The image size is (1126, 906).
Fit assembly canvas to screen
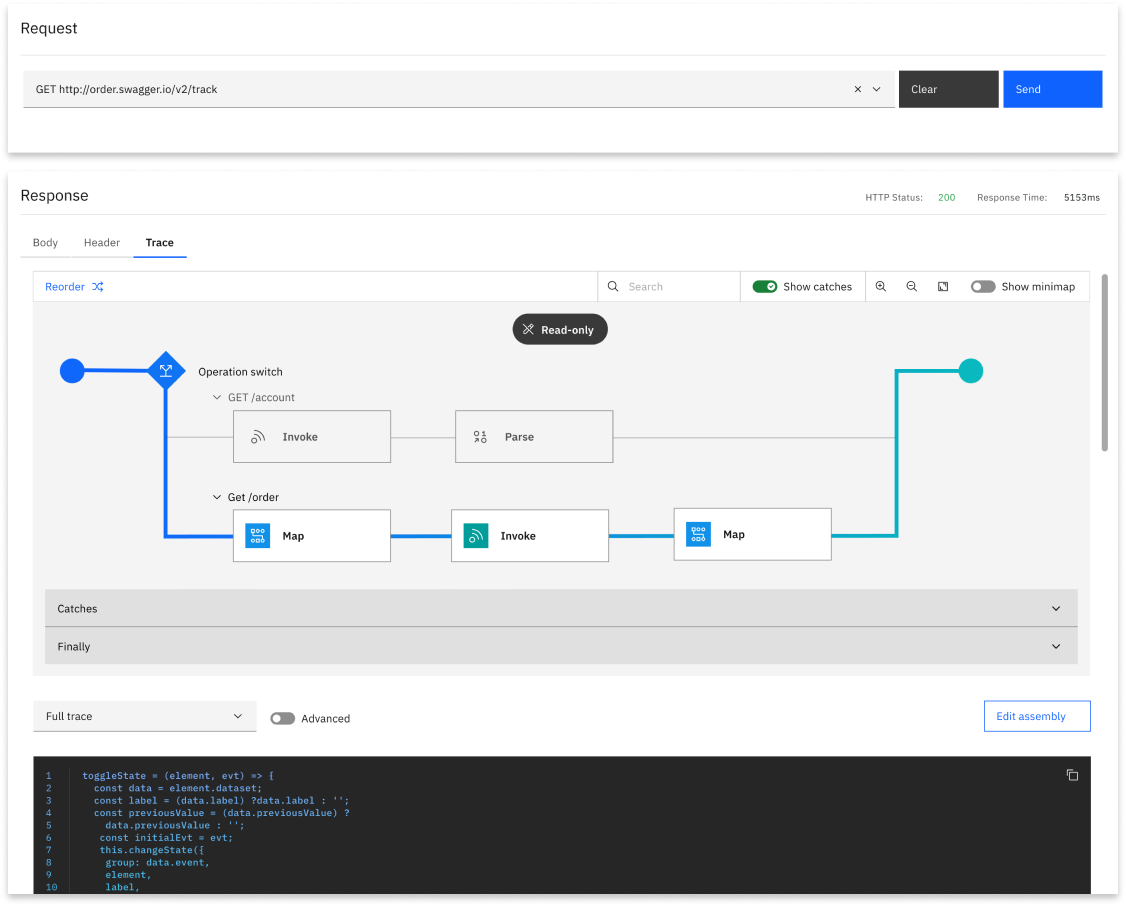click(943, 286)
